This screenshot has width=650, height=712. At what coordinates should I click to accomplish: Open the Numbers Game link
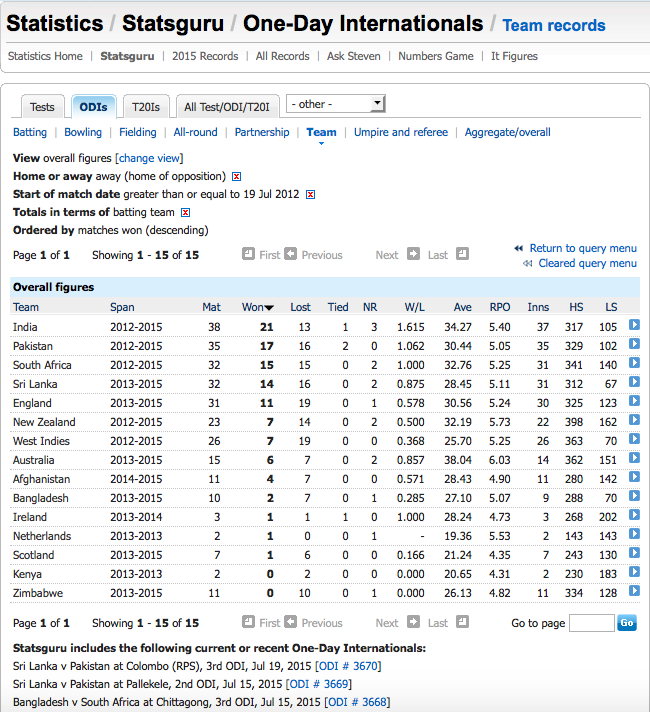[436, 56]
